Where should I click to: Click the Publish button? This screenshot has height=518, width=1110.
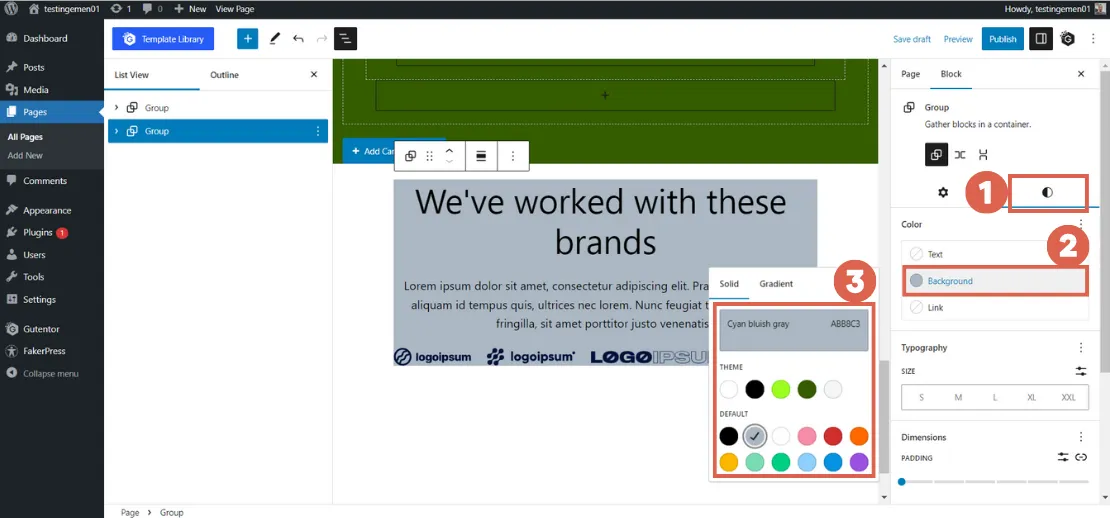pyautogui.click(x=1002, y=39)
